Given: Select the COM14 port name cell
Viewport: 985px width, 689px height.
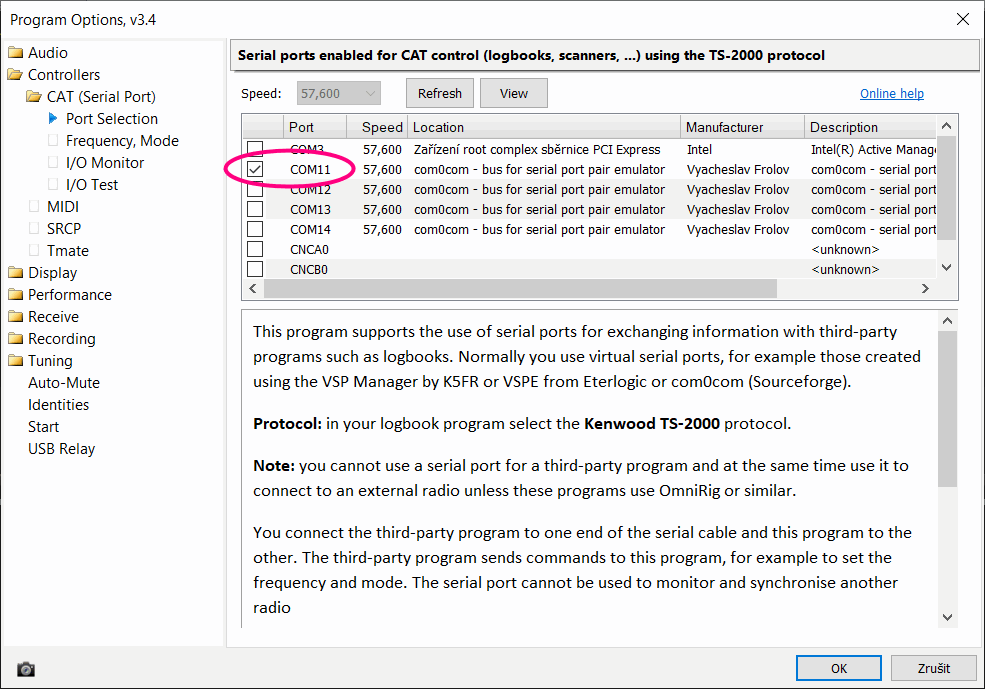Looking at the screenshot, I should [310, 229].
